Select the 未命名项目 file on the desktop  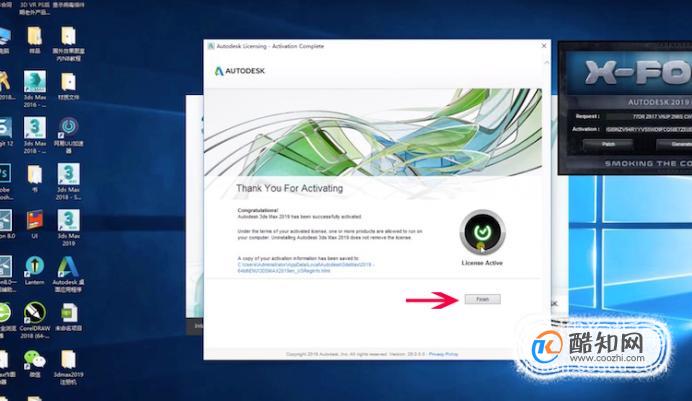click(x=68, y=317)
